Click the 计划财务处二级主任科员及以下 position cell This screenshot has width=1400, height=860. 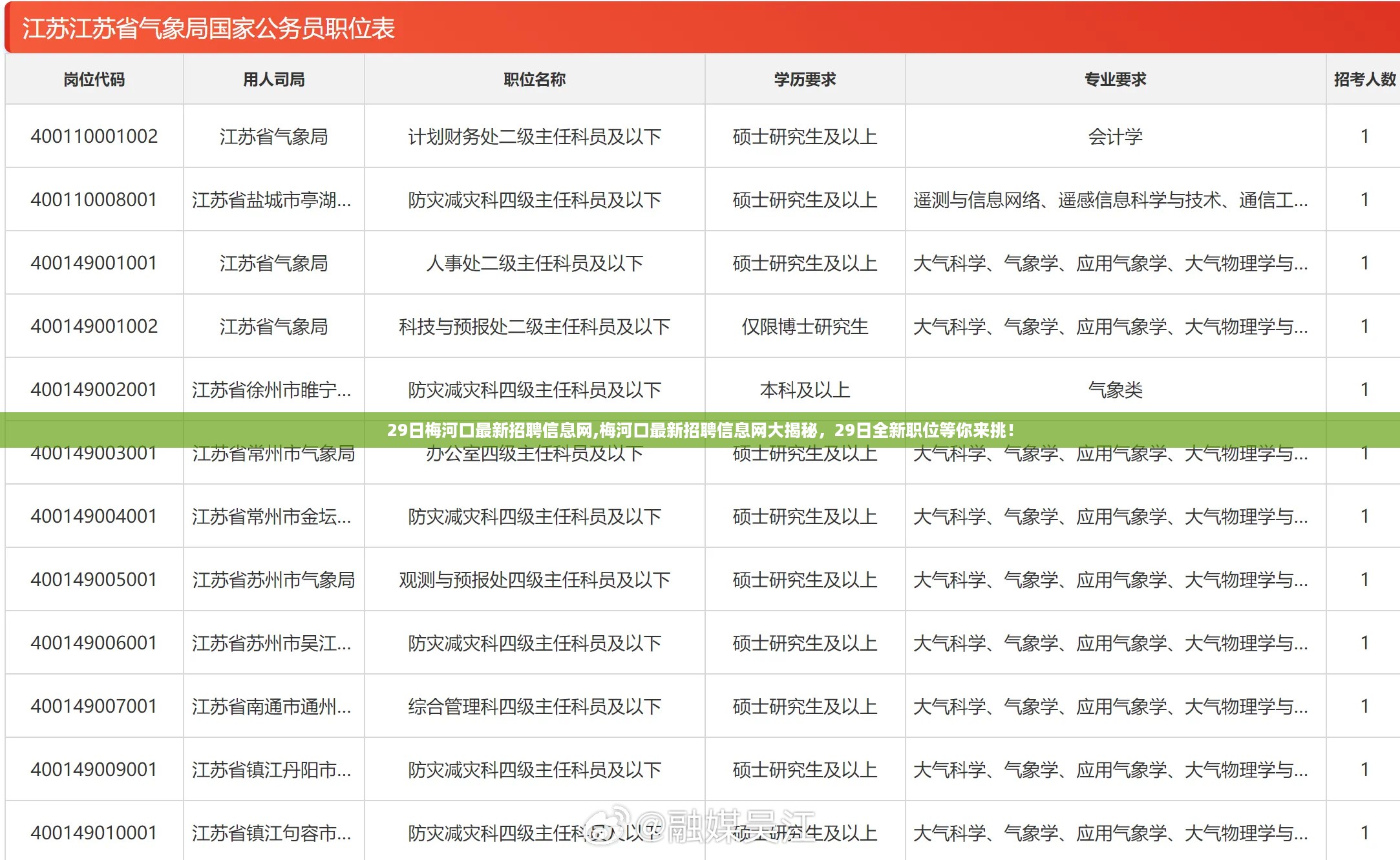point(535,136)
